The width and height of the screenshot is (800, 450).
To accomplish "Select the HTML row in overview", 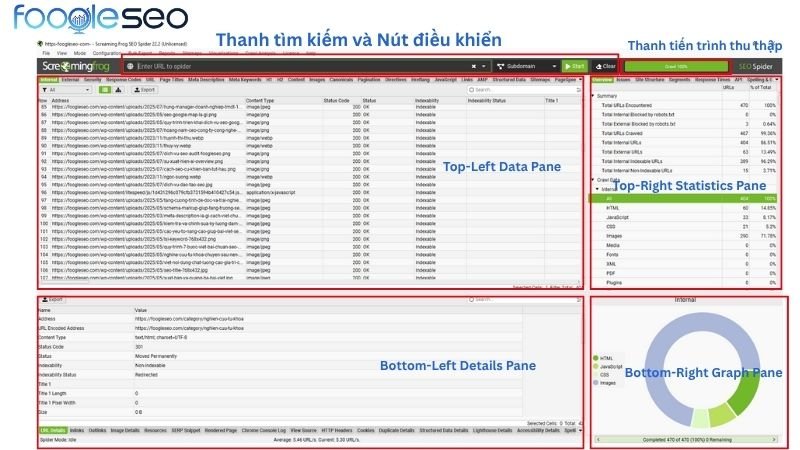I will (685, 208).
